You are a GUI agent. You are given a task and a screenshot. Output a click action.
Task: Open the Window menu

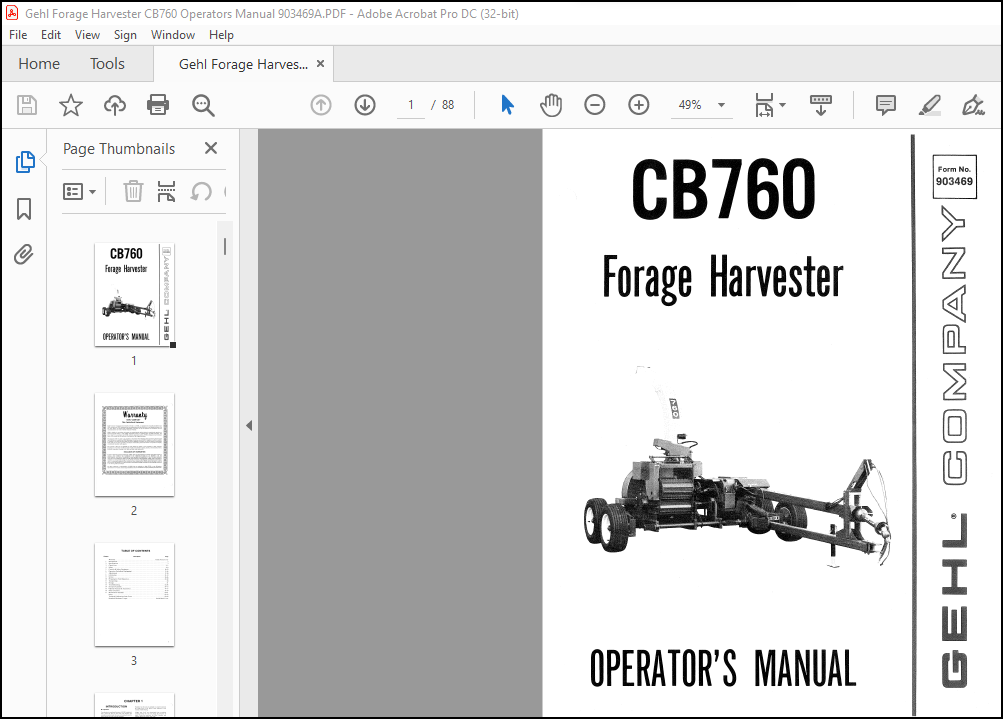click(173, 35)
